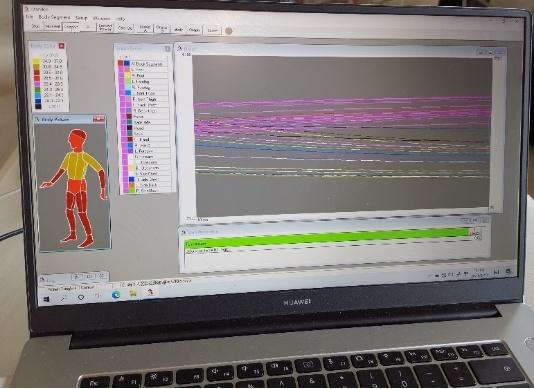Open the Body Segment menu

[54, 17]
